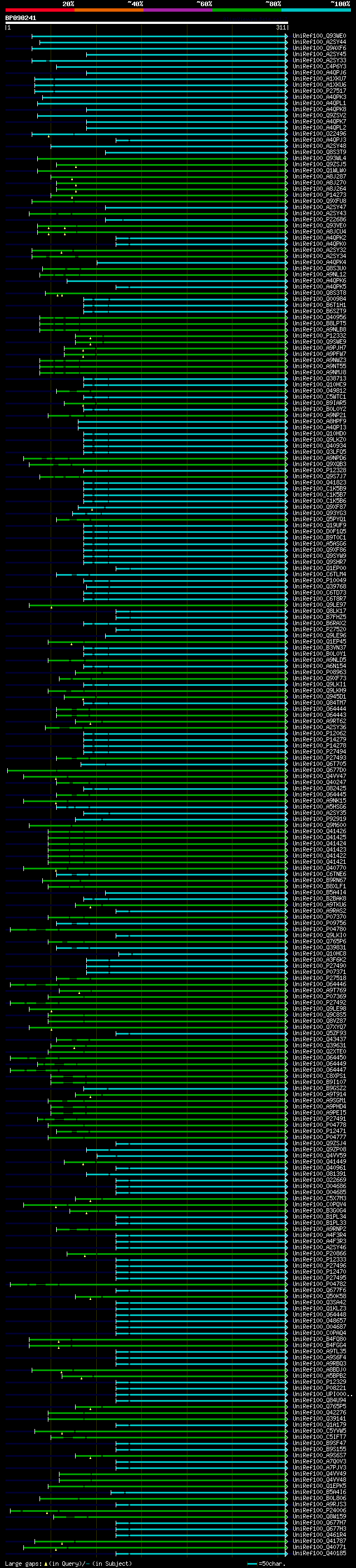Select hit UniRef100_P14273
Viewport: 356px width, 1568px height.
click(319, 195)
